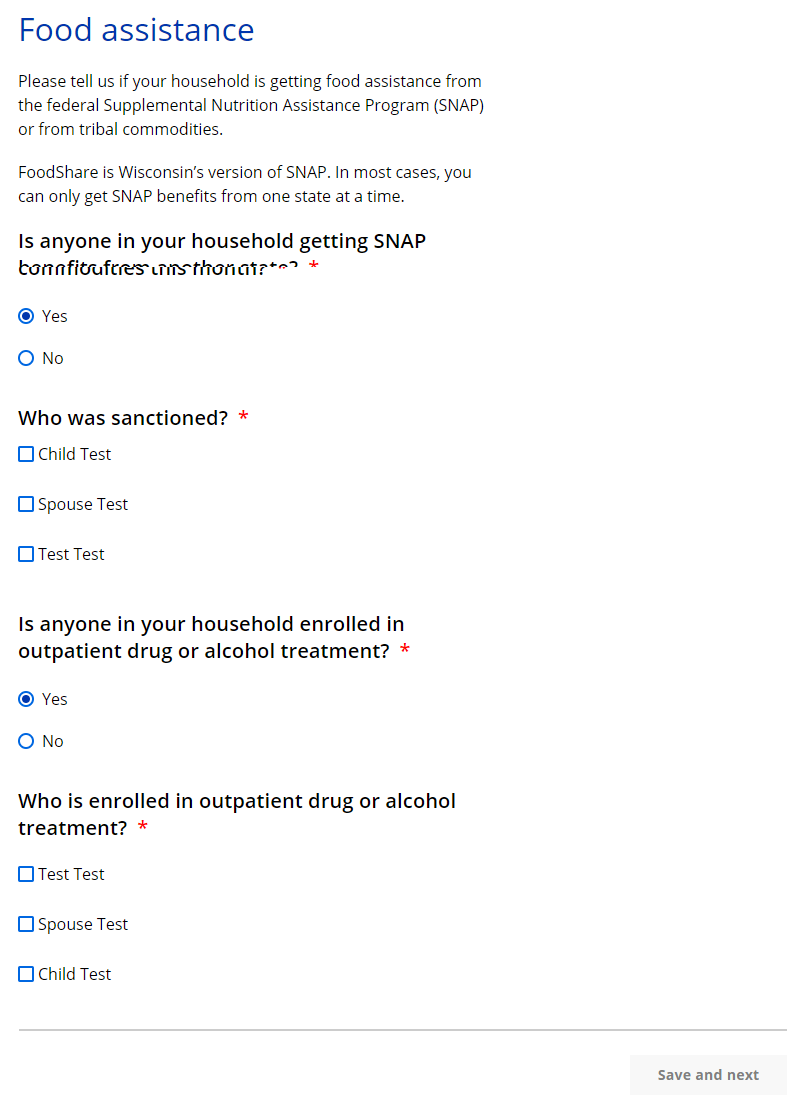Screen dimensions: 800x1101
Task: Click the Food assistance page heading
Action: [x=136, y=30]
